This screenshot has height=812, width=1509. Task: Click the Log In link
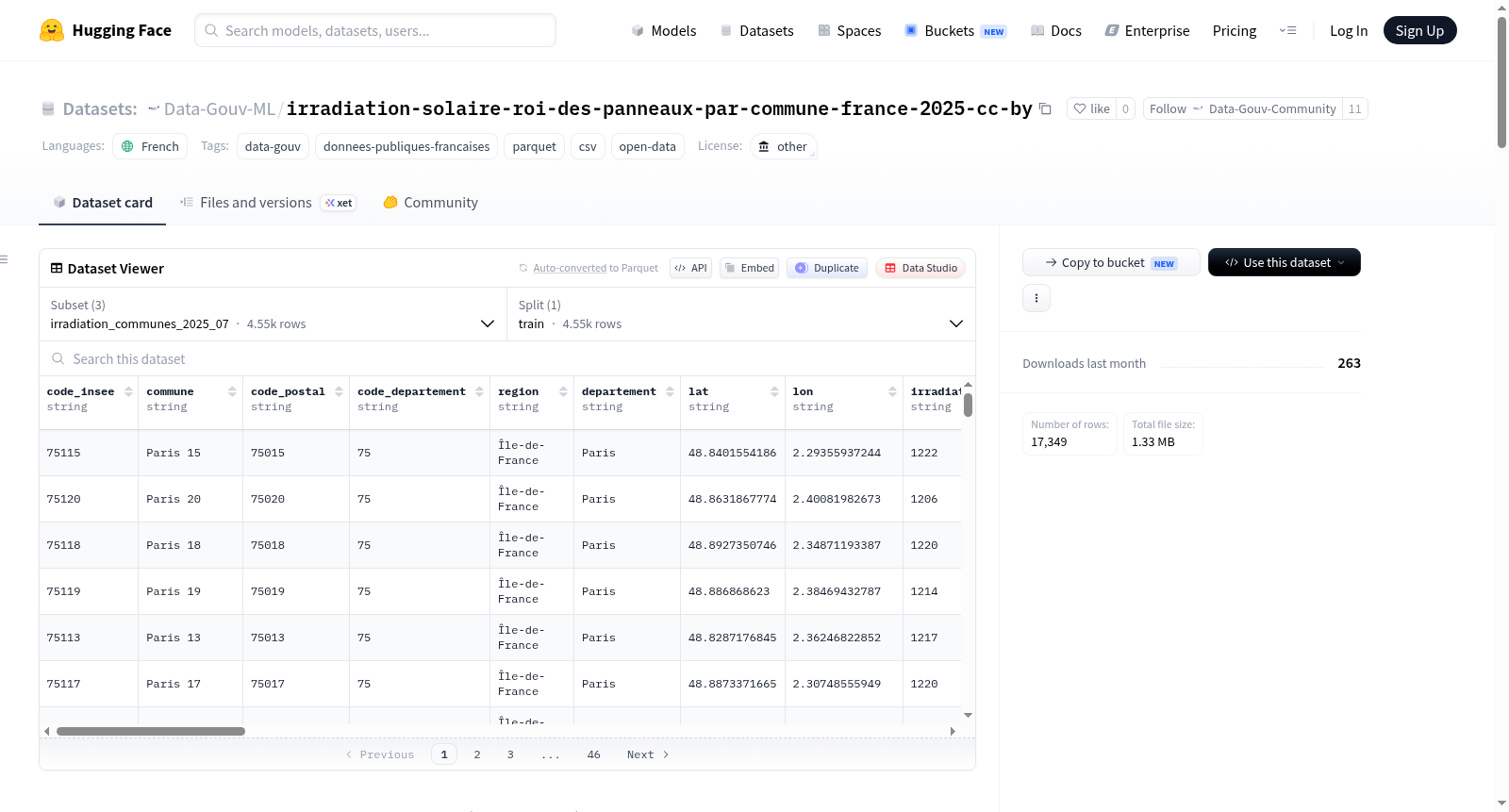pos(1349,30)
